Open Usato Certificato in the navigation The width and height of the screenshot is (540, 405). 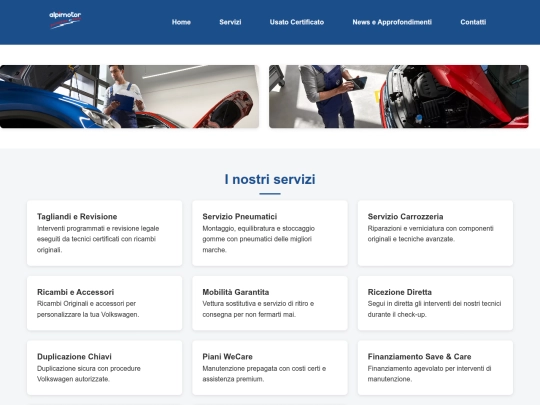[x=297, y=22]
